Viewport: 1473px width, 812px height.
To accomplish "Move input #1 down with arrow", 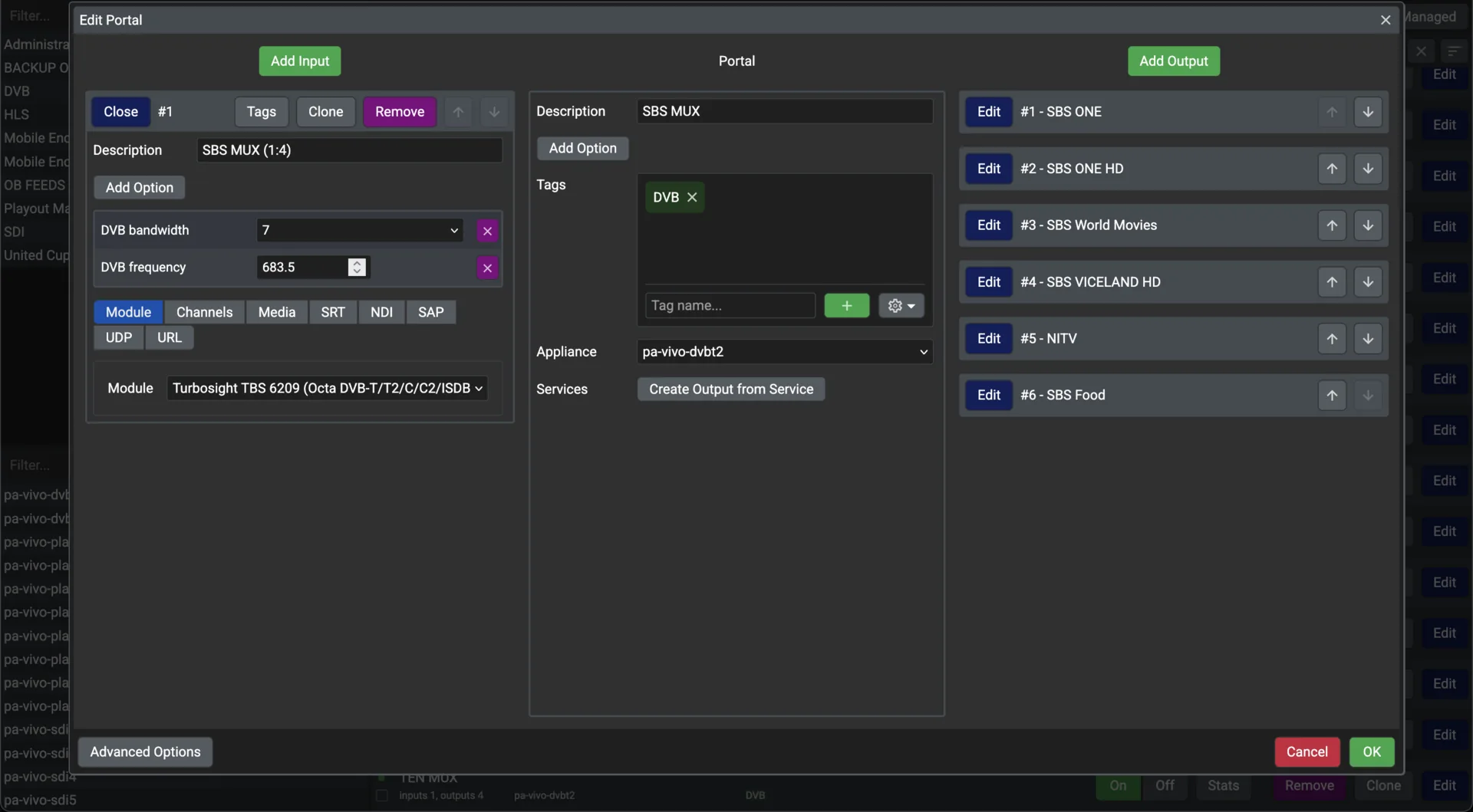I will tap(494, 112).
